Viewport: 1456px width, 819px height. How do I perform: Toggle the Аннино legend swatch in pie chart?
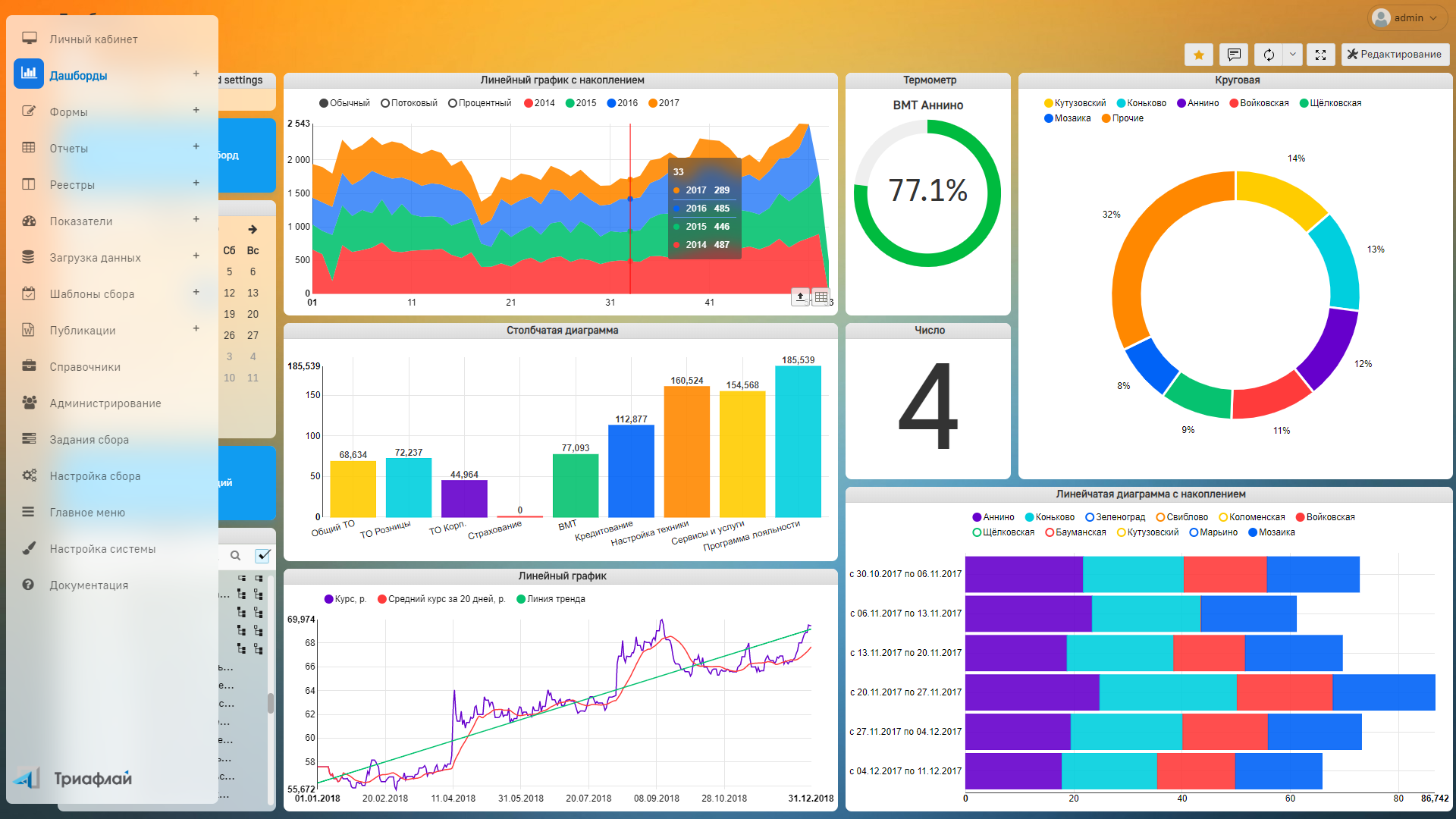click(1181, 103)
